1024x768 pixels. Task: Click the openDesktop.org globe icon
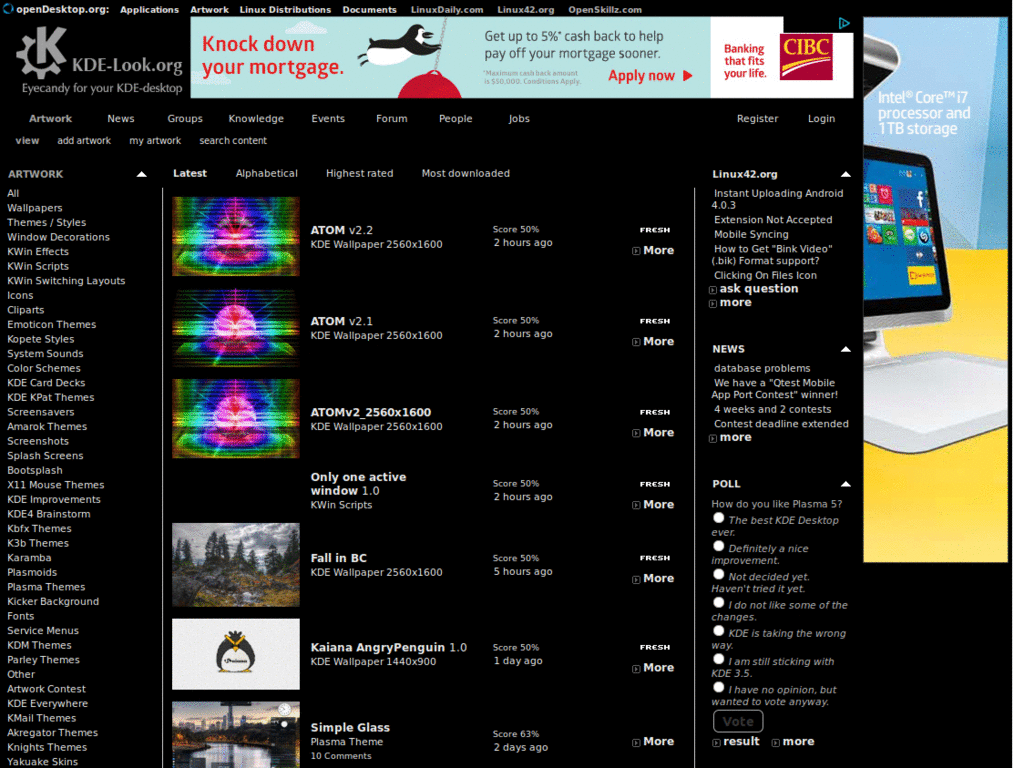click(x=8, y=8)
